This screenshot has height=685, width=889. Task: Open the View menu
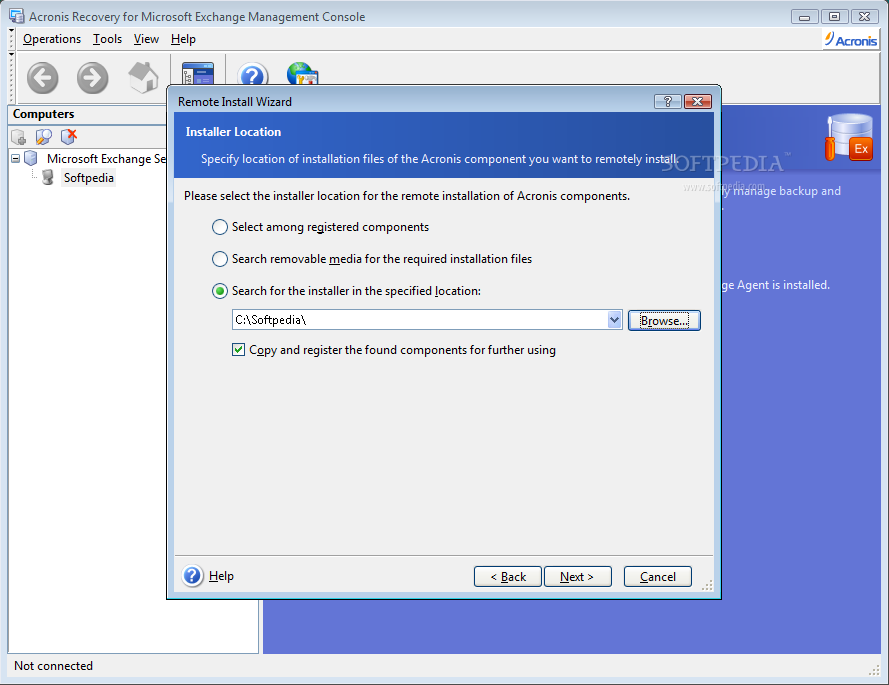click(146, 39)
